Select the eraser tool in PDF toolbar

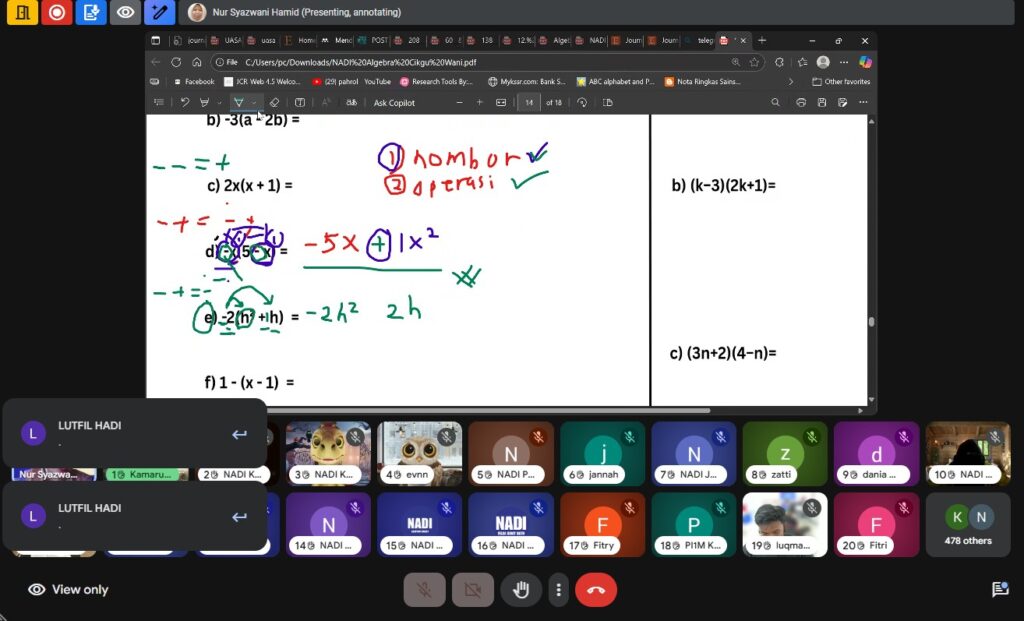tap(274, 102)
